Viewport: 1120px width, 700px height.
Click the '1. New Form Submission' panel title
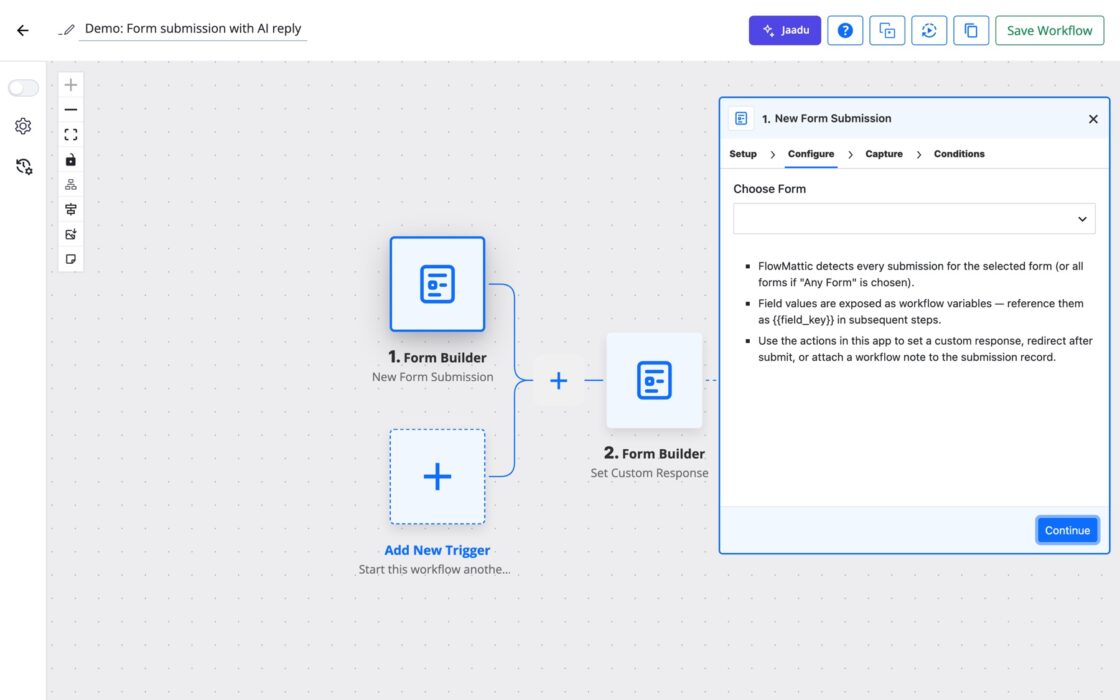pyautogui.click(x=826, y=119)
